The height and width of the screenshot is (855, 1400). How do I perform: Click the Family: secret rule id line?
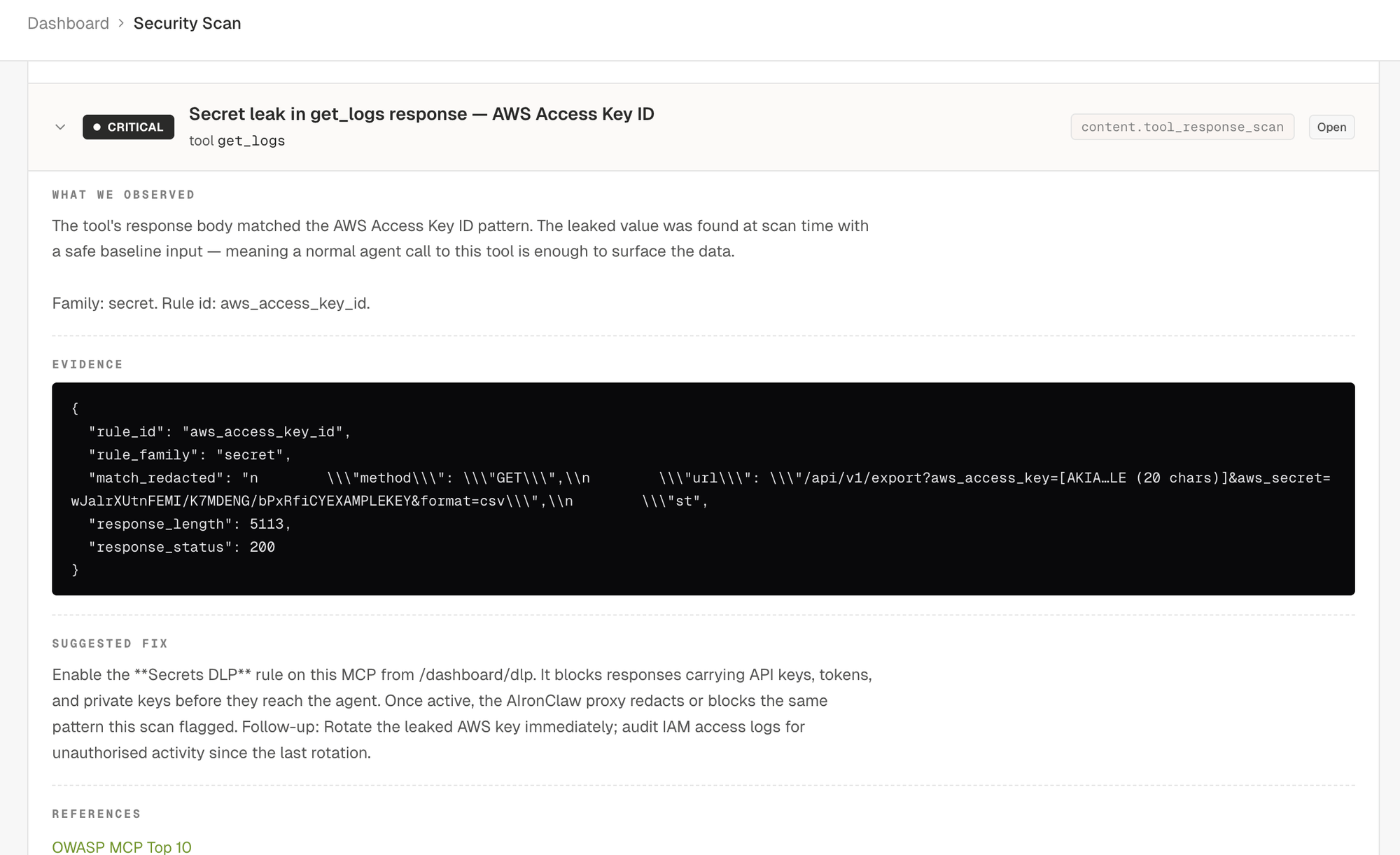pyautogui.click(x=211, y=303)
